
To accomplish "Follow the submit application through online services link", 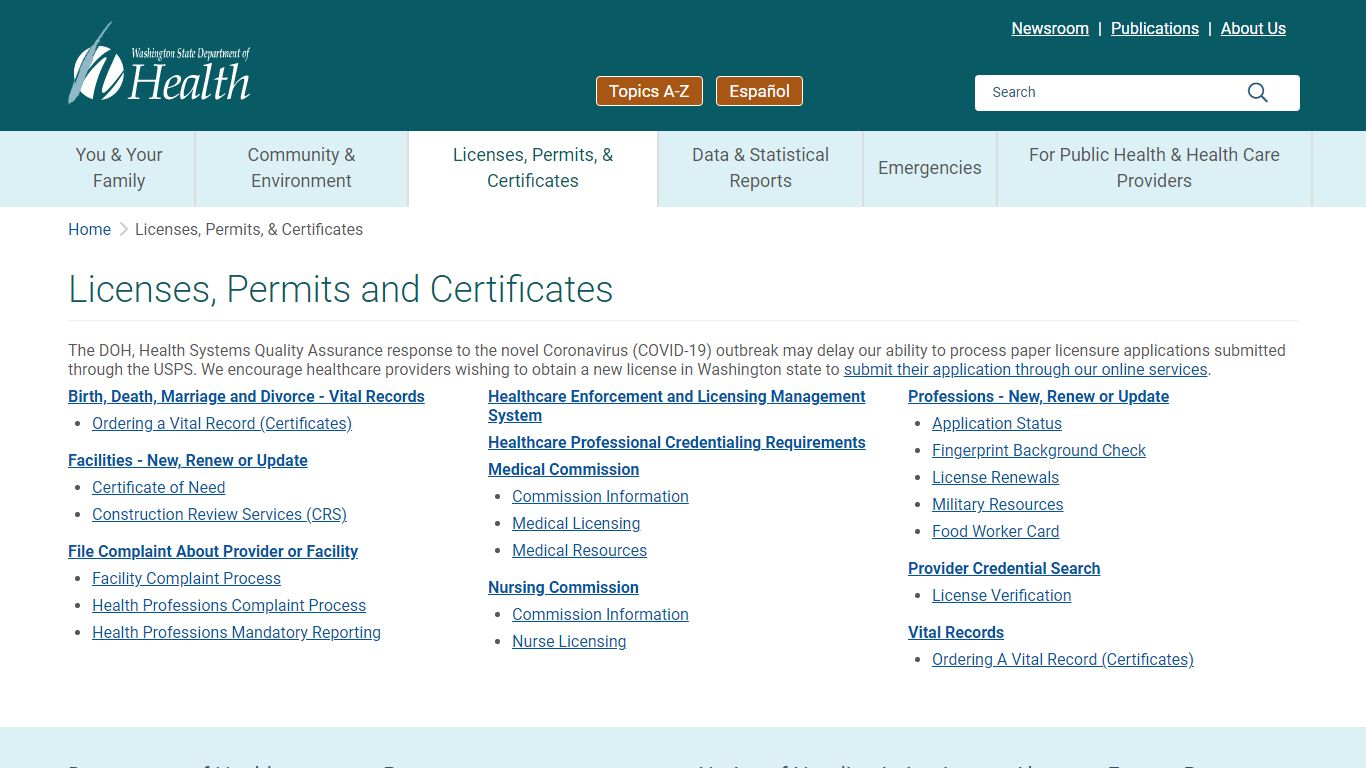I will coord(1025,370).
